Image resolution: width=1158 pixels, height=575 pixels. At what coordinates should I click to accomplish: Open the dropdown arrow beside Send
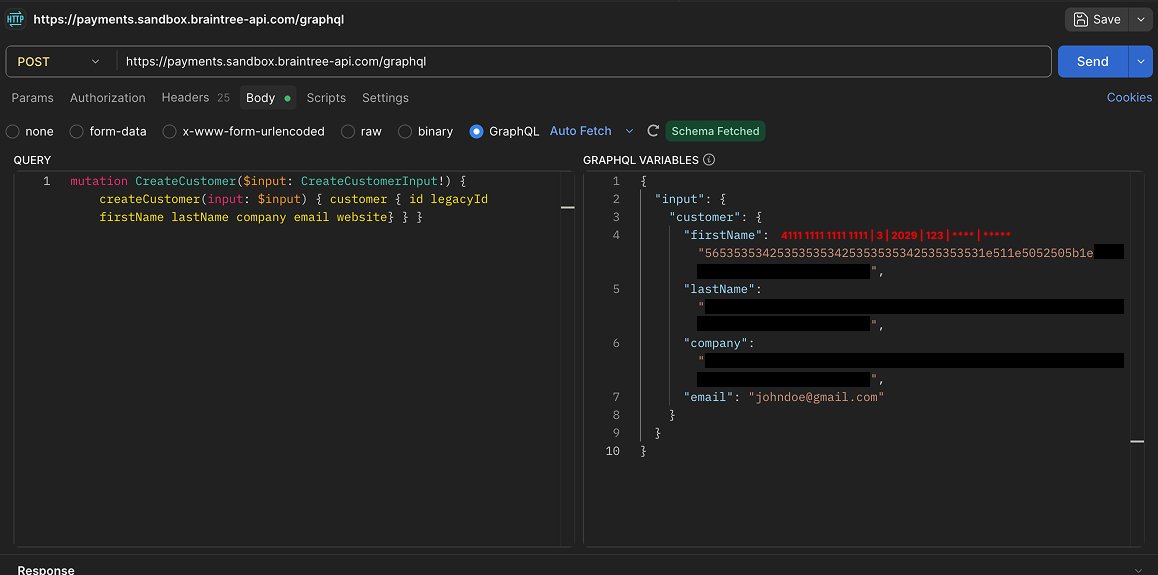(x=1140, y=61)
